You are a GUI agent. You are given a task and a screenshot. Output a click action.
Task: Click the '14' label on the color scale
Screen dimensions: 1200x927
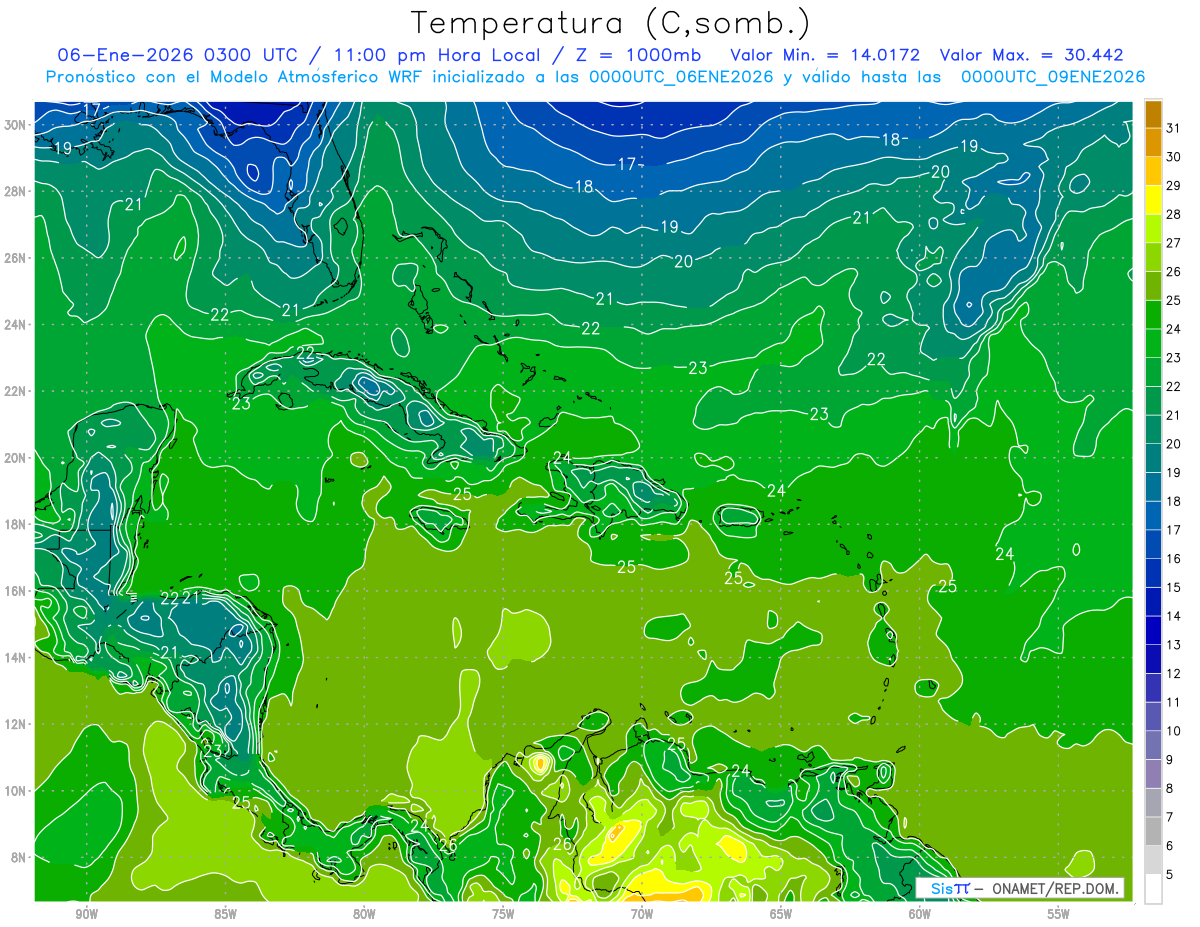point(1175,616)
